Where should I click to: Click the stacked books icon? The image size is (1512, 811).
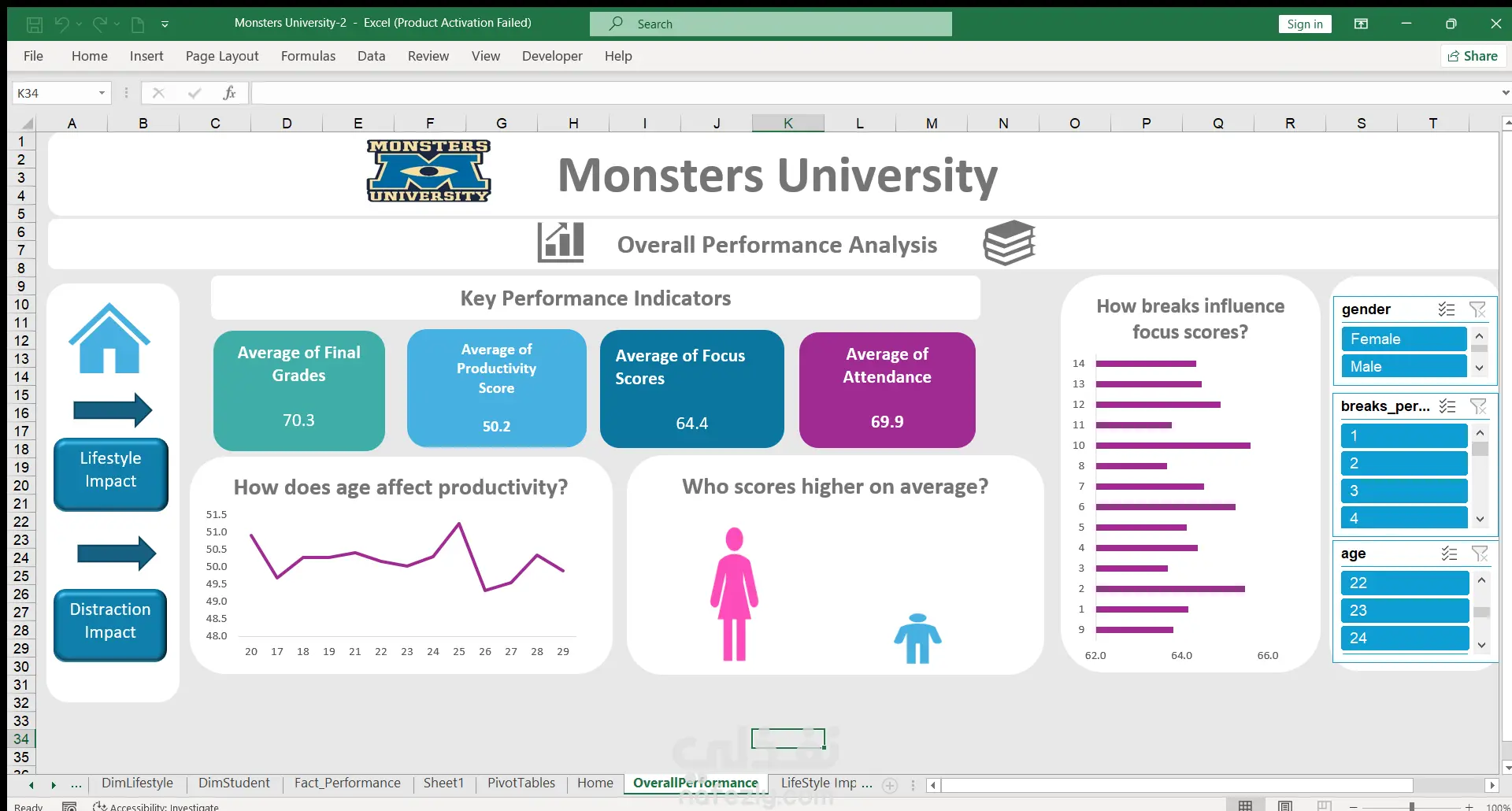pyautogui.click(x=1009, y=243)
